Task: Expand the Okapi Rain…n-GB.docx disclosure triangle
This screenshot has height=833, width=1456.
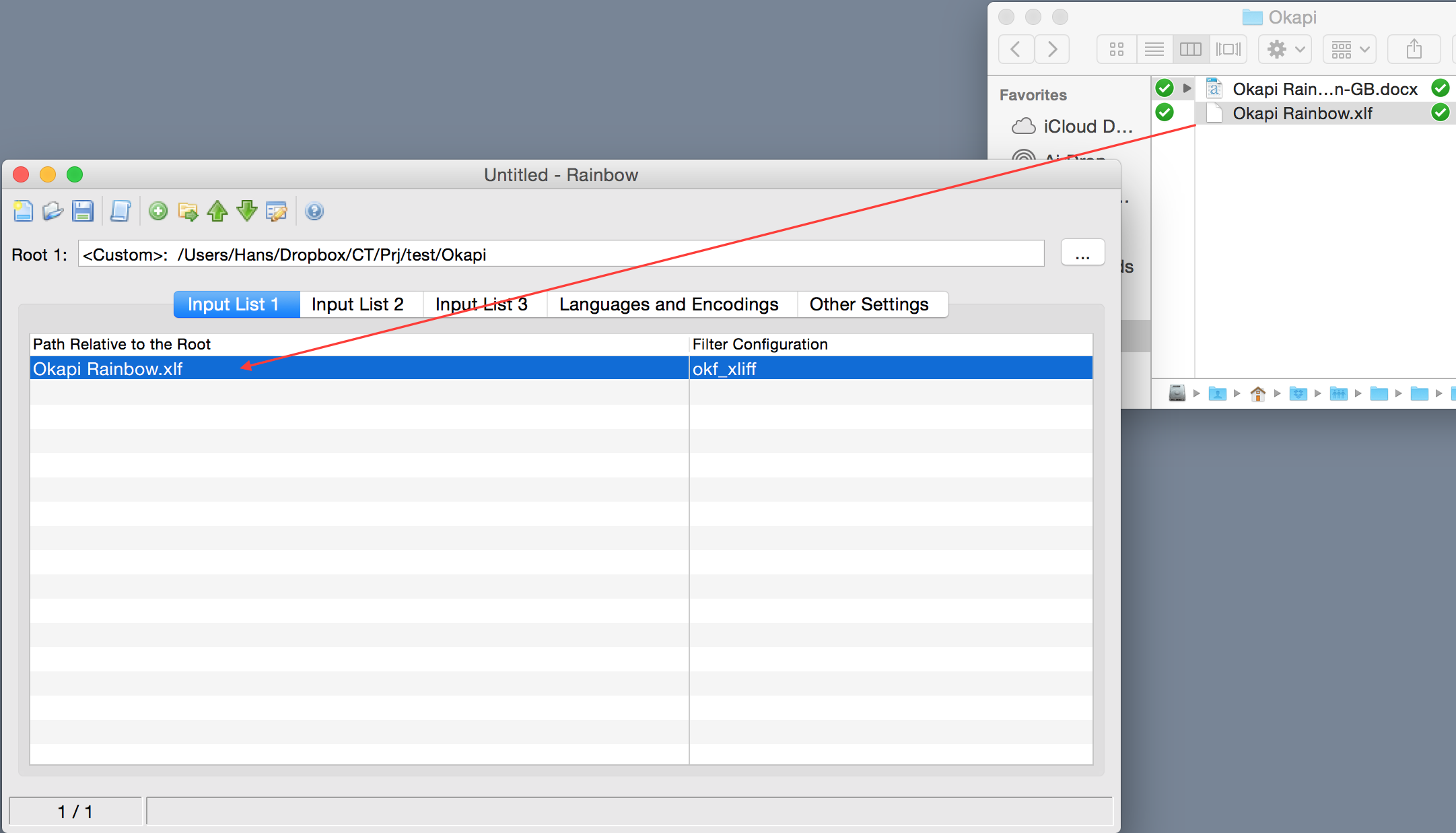Action: click(x=1187, y=88)
